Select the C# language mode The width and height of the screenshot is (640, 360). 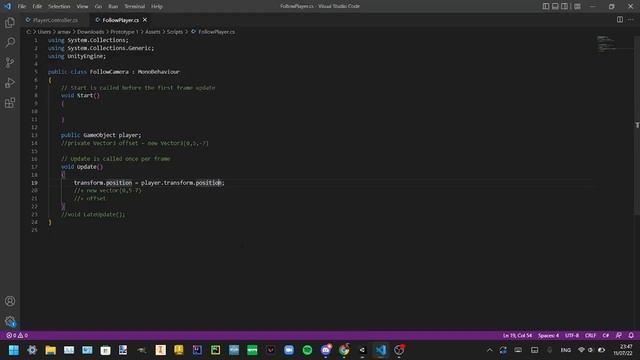pyautogui.click(x=606, y=336)
